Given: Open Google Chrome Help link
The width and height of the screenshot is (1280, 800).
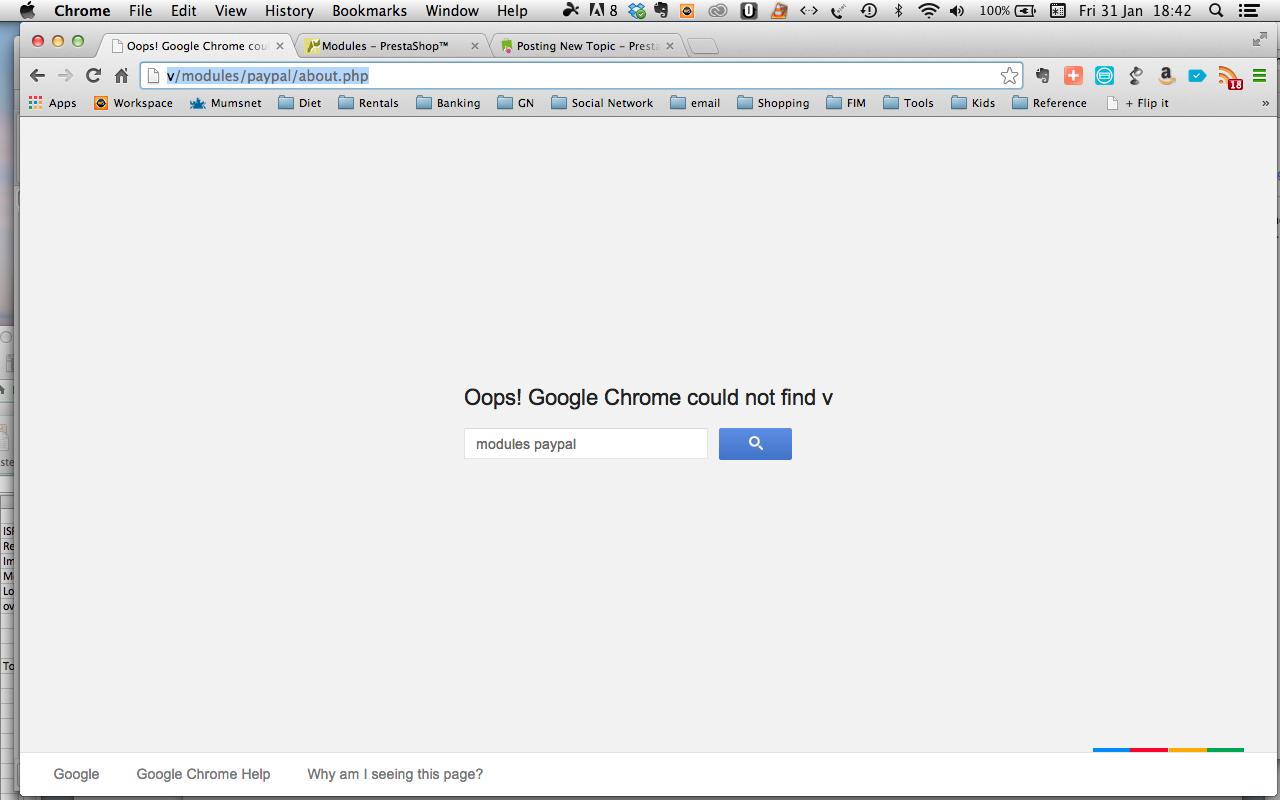Looking at the screenshot, I should point(203,774).
